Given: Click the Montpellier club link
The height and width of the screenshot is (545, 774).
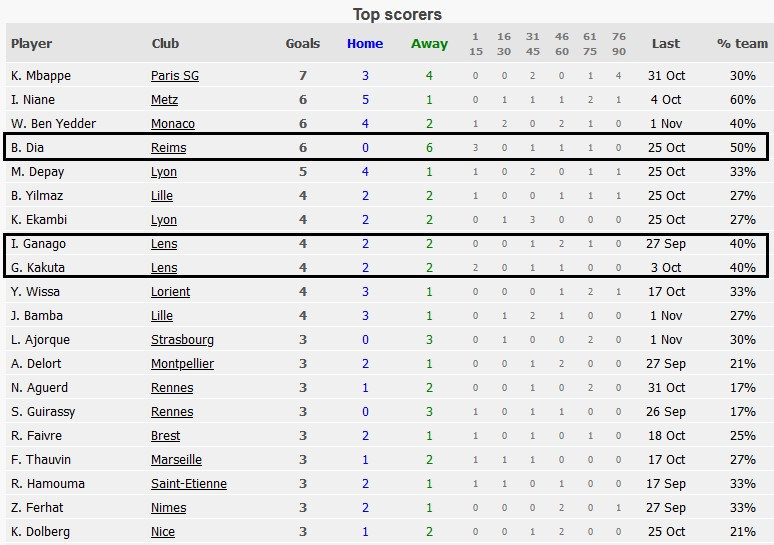Looking at the screenshot, I should pos(182,364).
